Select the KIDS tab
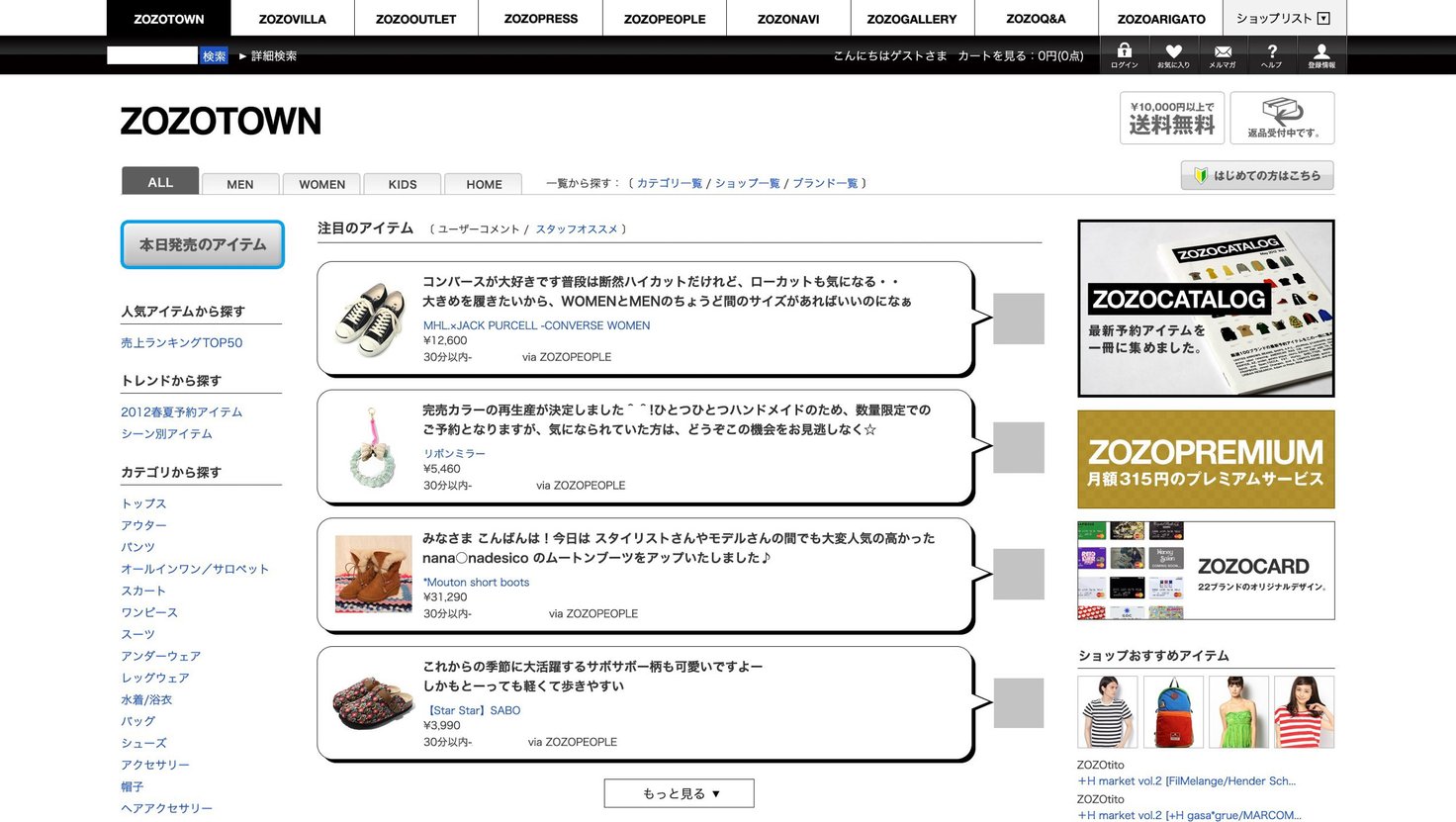The width and height of the screenshot is (1456, 822). [x=402, y=184]
